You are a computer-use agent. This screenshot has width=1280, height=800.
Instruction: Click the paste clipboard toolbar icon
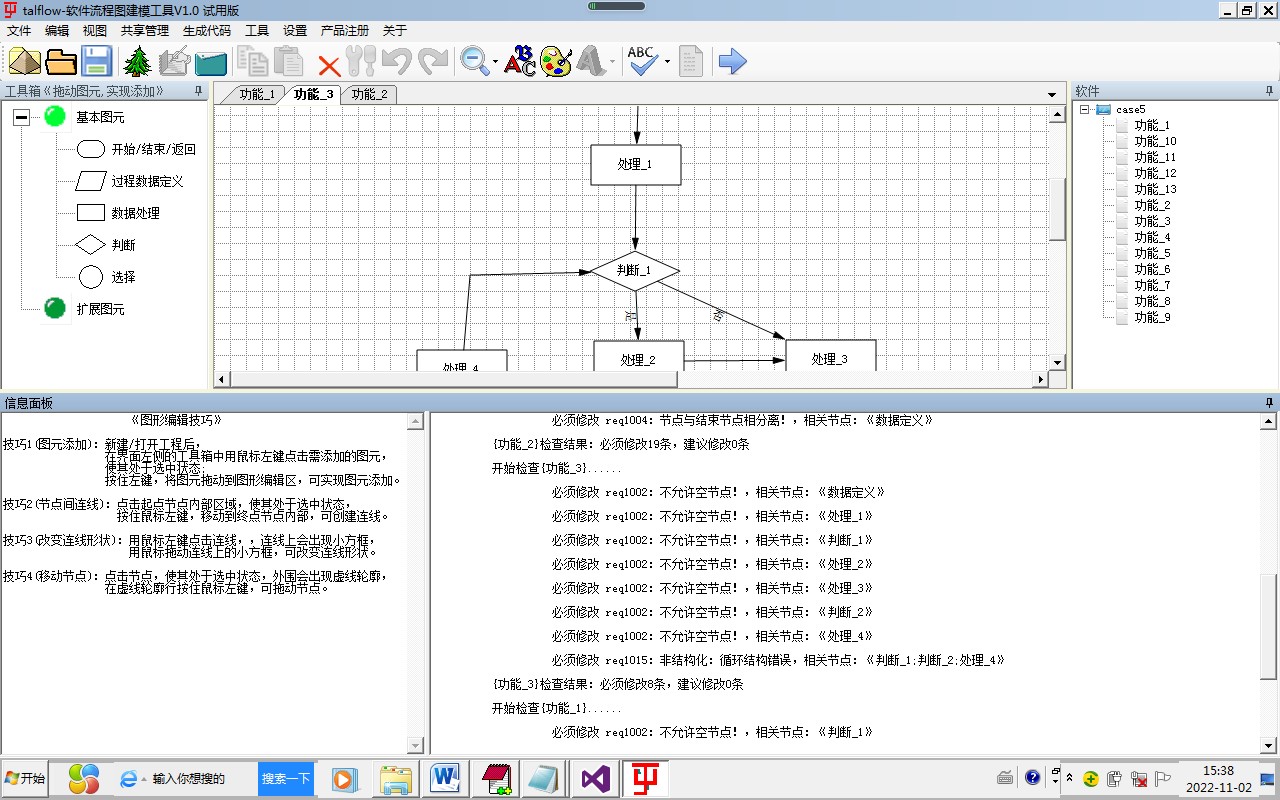point(289,62)
